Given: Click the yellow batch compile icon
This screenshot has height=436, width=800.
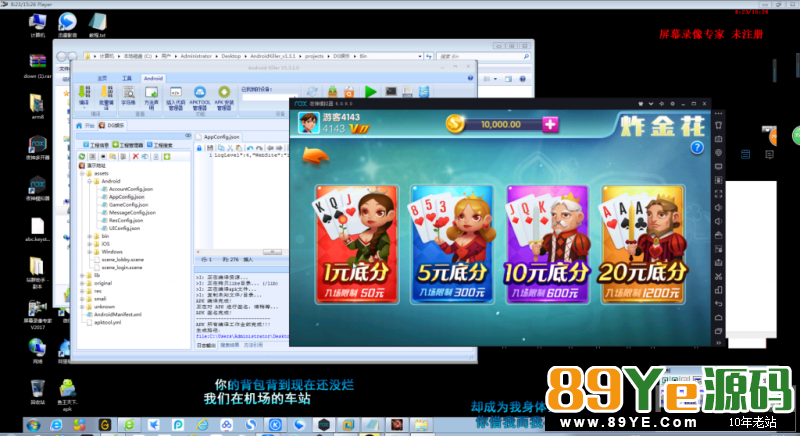Looking at the screenshot, I should (x=106, y=92).
